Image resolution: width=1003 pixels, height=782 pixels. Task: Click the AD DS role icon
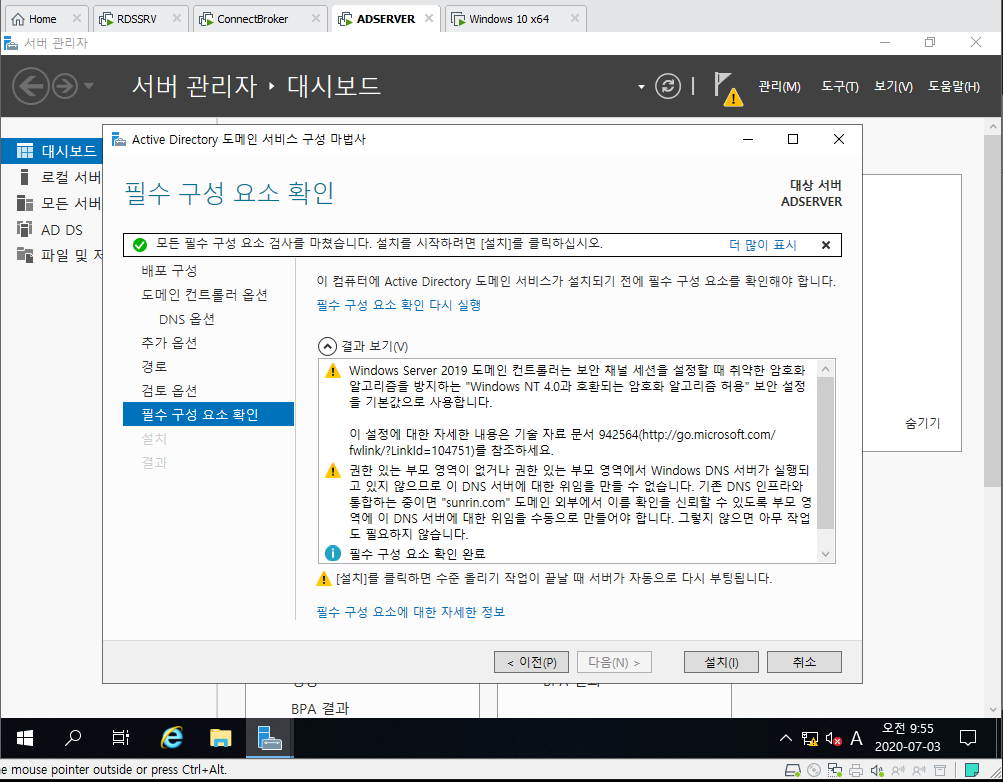[x=24, y=229]
